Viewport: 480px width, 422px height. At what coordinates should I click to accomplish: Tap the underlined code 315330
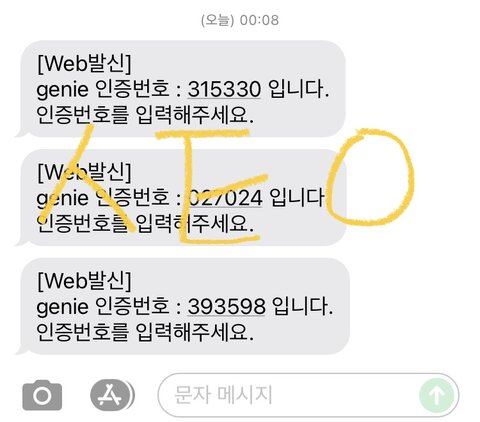coord(224,89)
